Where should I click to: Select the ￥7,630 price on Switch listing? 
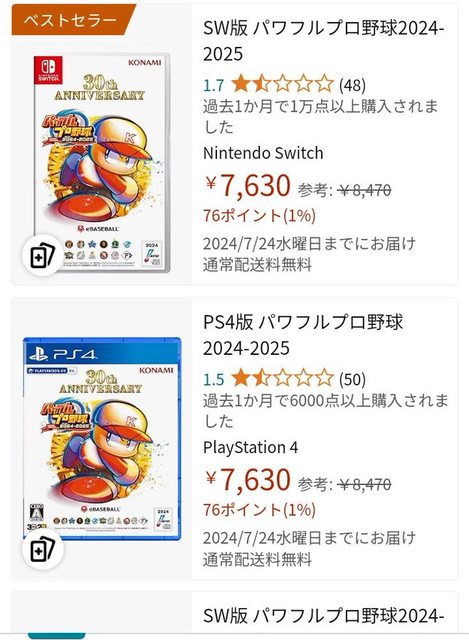(x=248, y=185)
